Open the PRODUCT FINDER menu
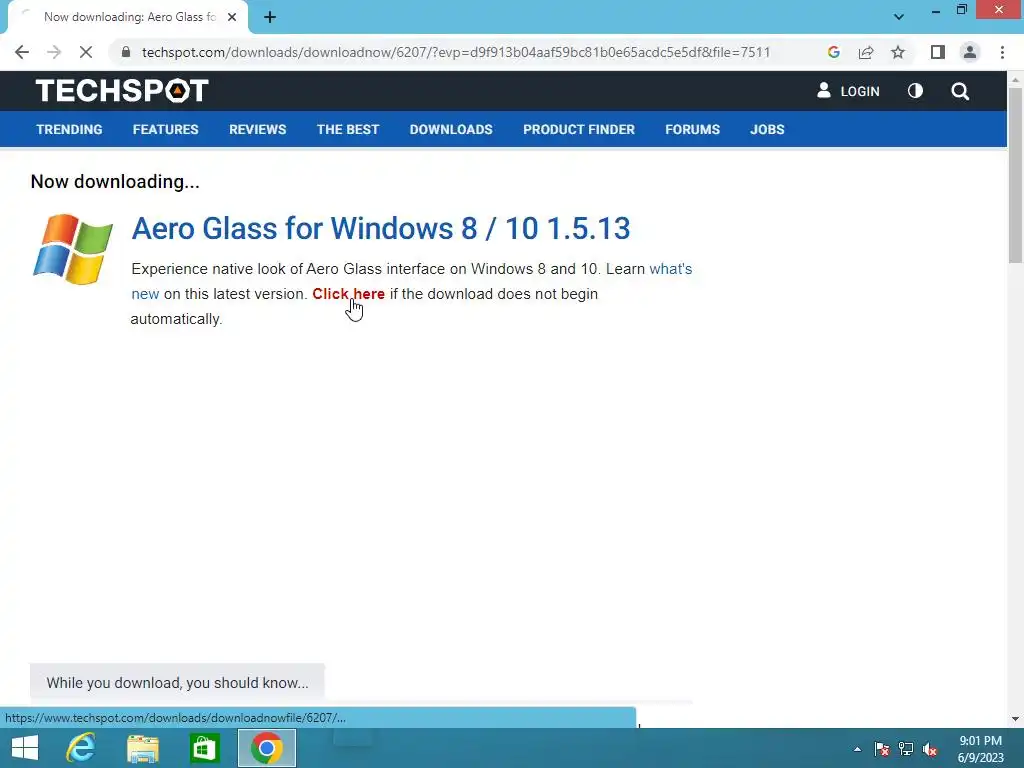 tap(579, 129)
